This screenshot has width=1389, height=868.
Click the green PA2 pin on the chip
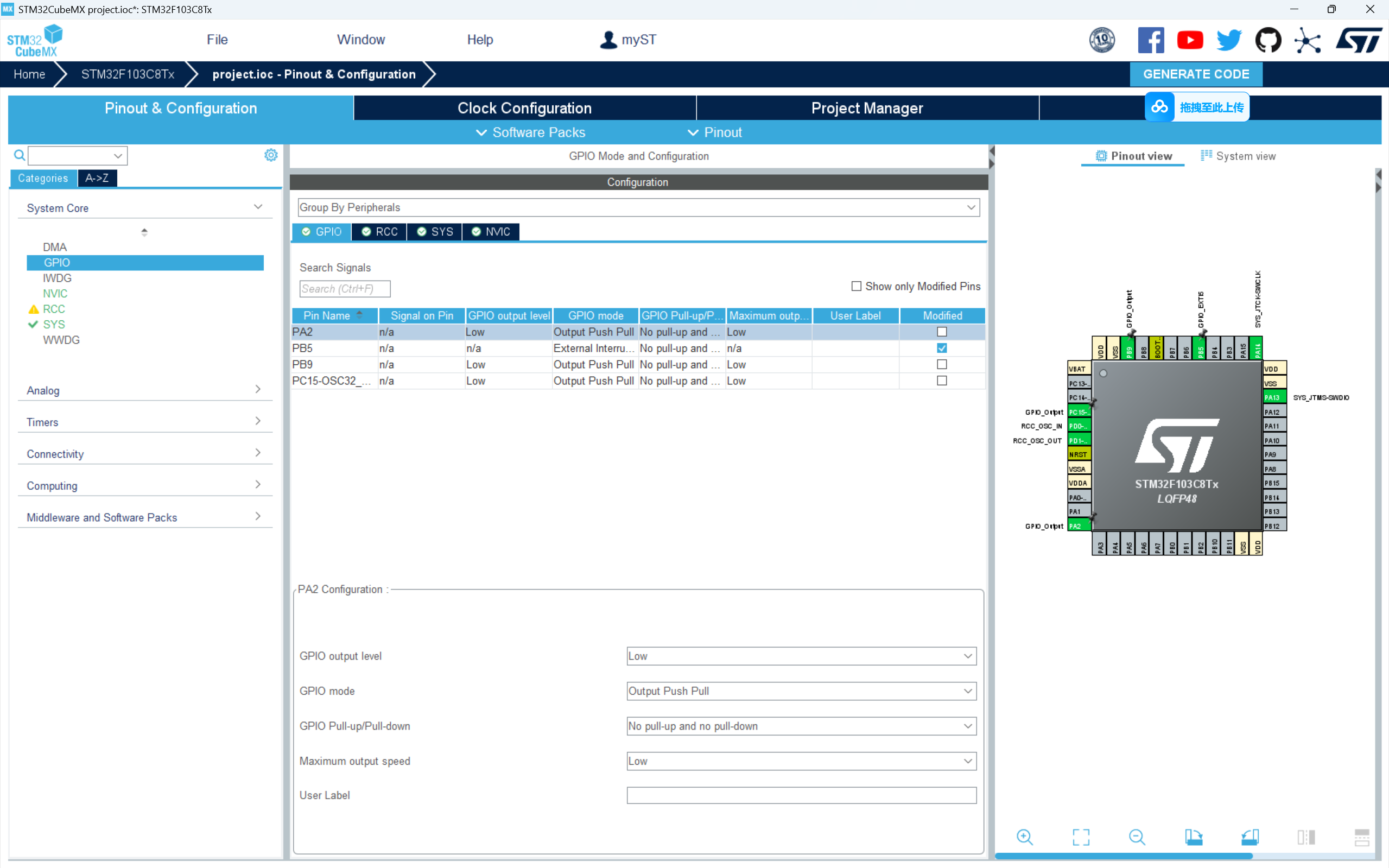point(1079,526)
